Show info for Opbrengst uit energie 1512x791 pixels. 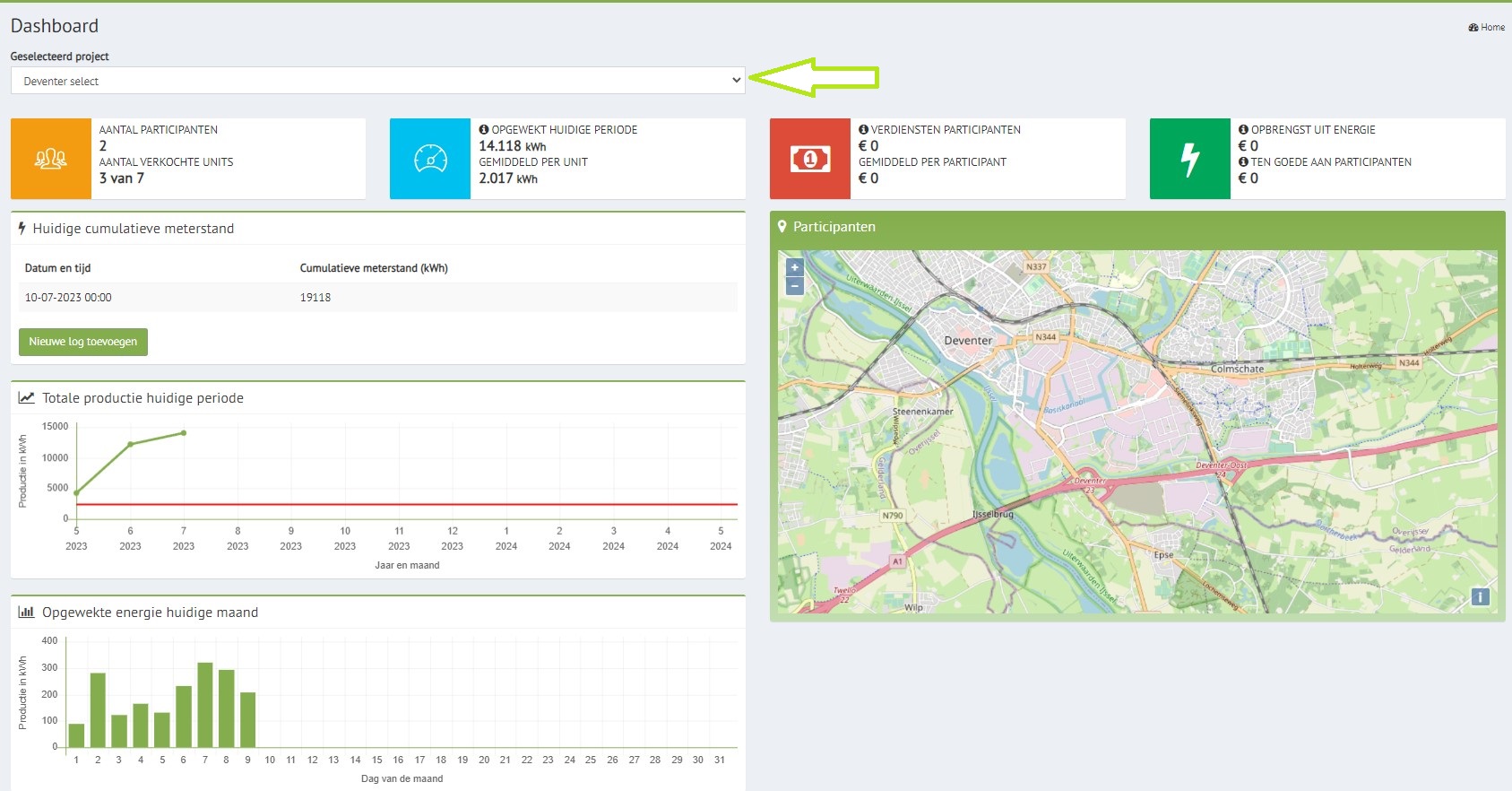(1243, 130)
